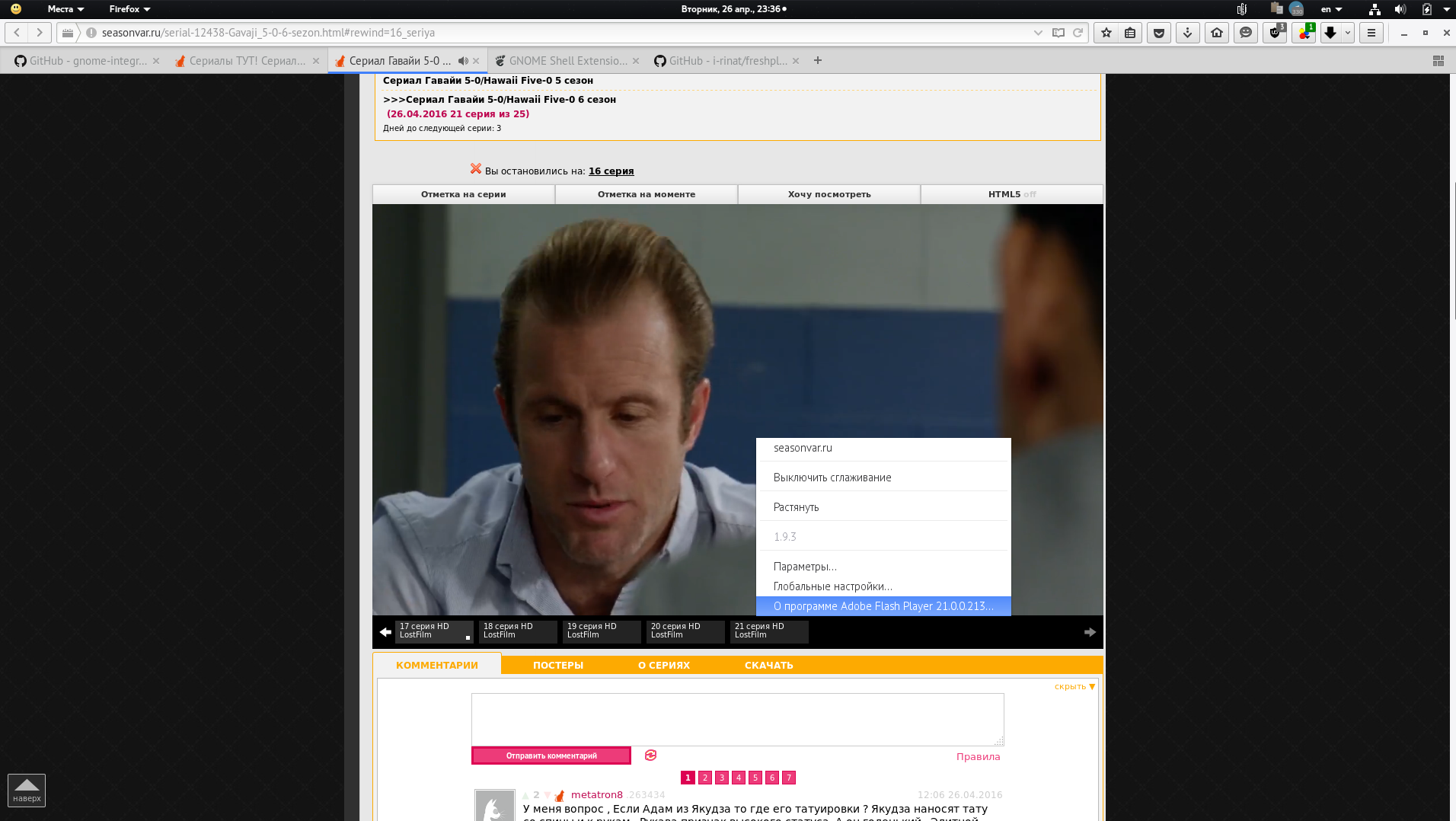Screen dimensions: 1456x821
Task: Open the uBlock Origin shield icon
Action: [x=1275, y=33]
